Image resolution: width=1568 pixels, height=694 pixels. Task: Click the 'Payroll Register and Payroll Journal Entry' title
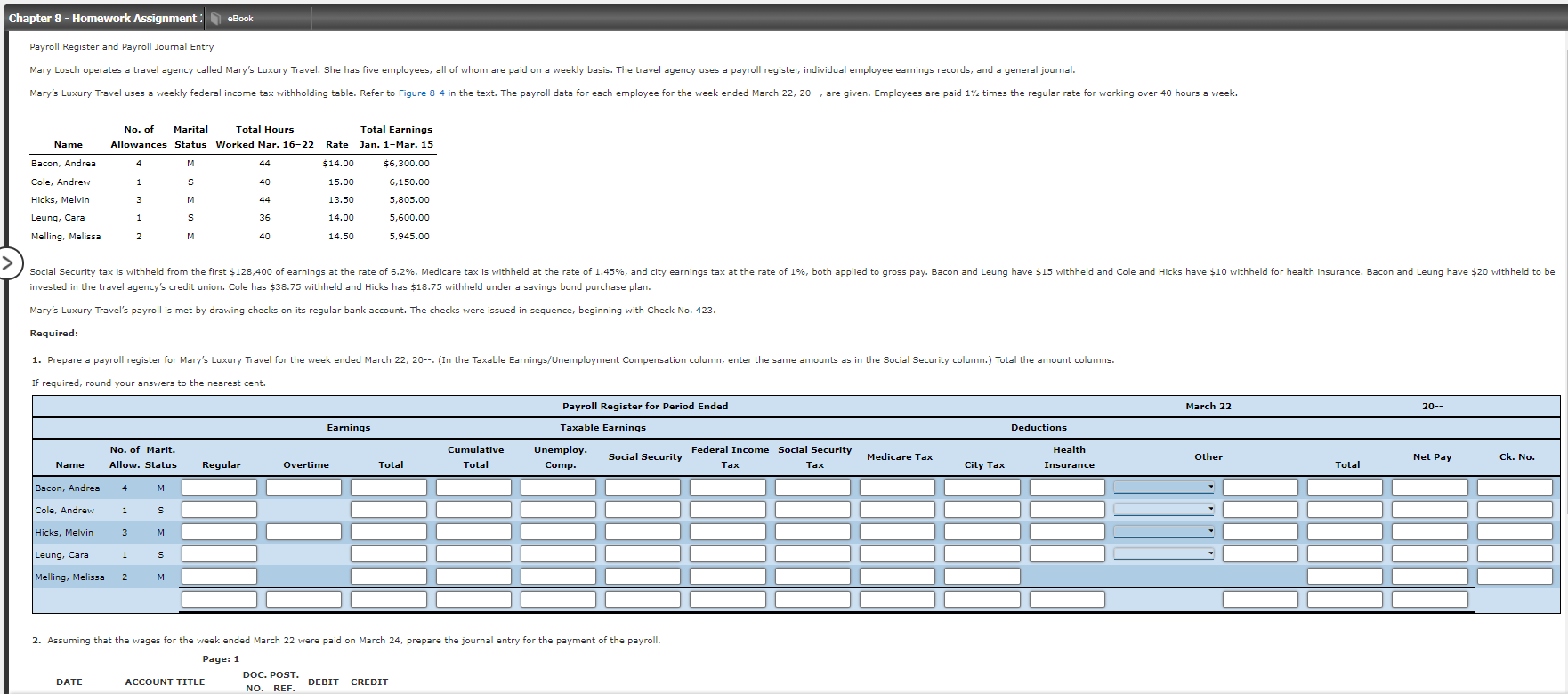122,47
